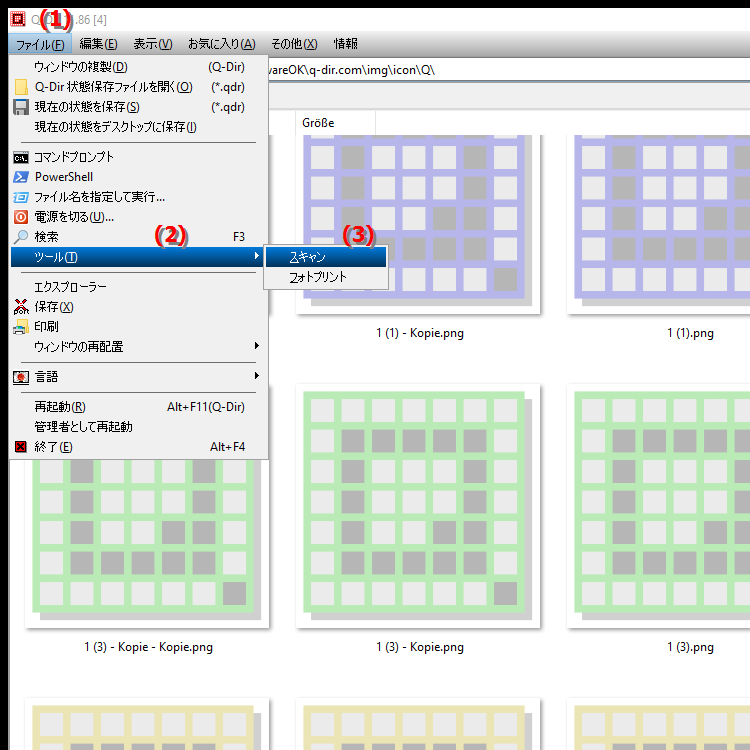Viewport: 750px width, 750px height.
Task: Click the ファイル名を指定して実行 run icon
Action: tap(21, 197)
